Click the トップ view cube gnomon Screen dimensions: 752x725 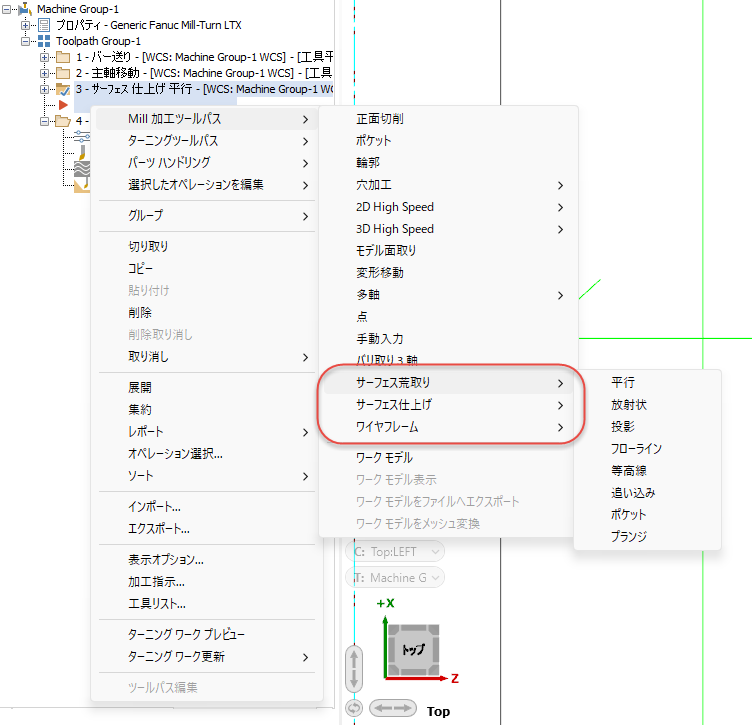[x=413, y=650]
